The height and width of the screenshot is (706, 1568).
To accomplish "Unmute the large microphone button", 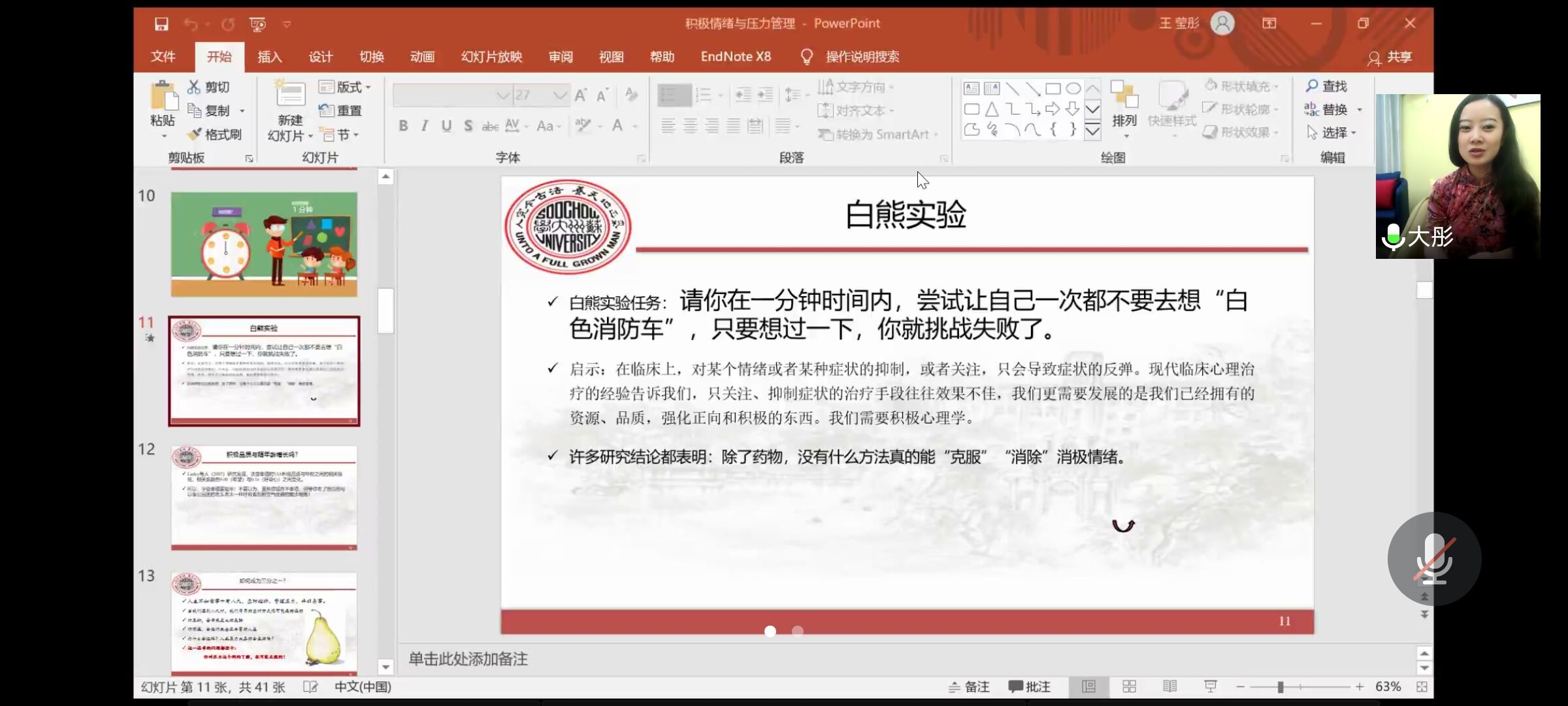I will [1433, 559].
